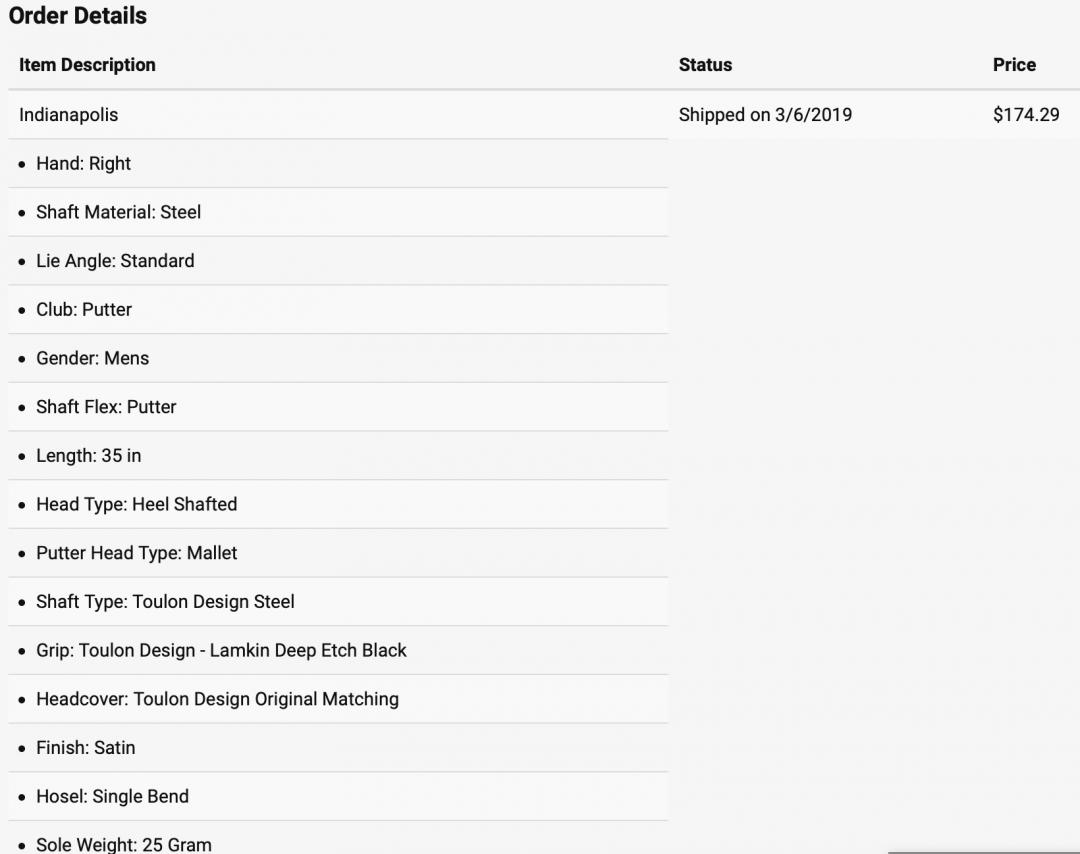Image resolution: width=1080 pixels, height=854 pixels.
Task: Select the Gender: Mens row
Action: [338, 358]
